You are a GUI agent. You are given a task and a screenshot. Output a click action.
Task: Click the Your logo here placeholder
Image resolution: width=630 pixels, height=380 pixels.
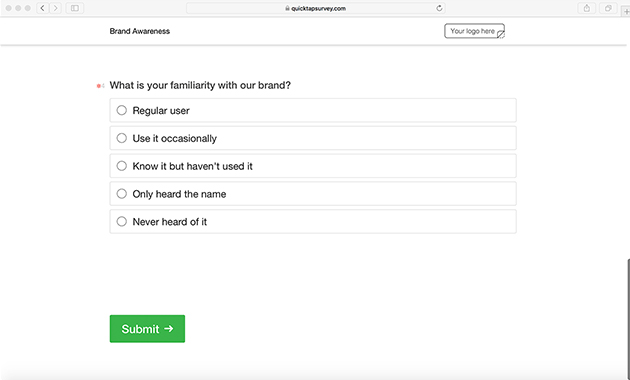click(x=474, y=31)
